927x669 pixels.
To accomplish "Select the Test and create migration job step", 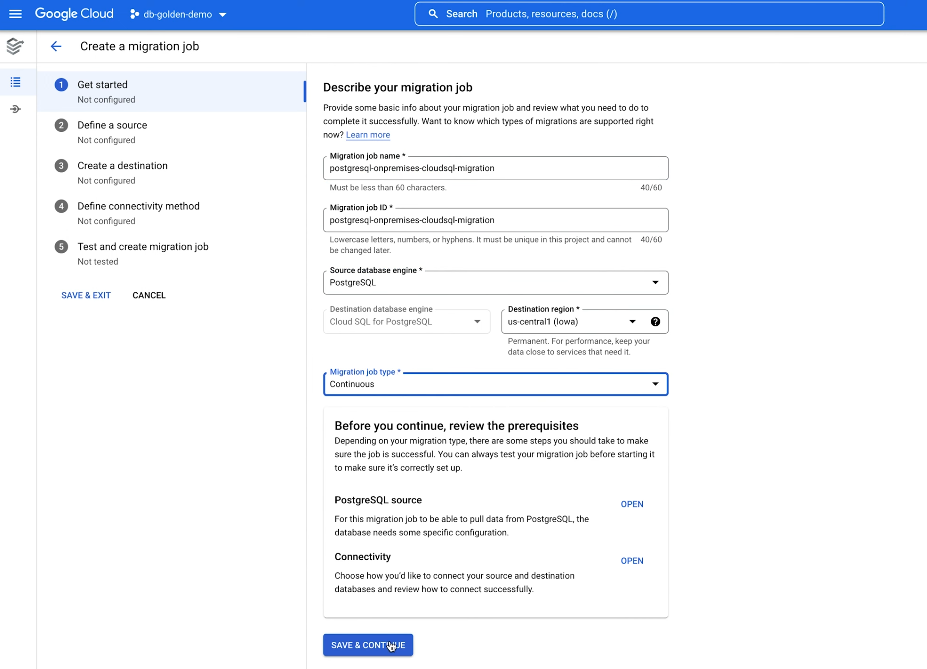I will [142, 246].
